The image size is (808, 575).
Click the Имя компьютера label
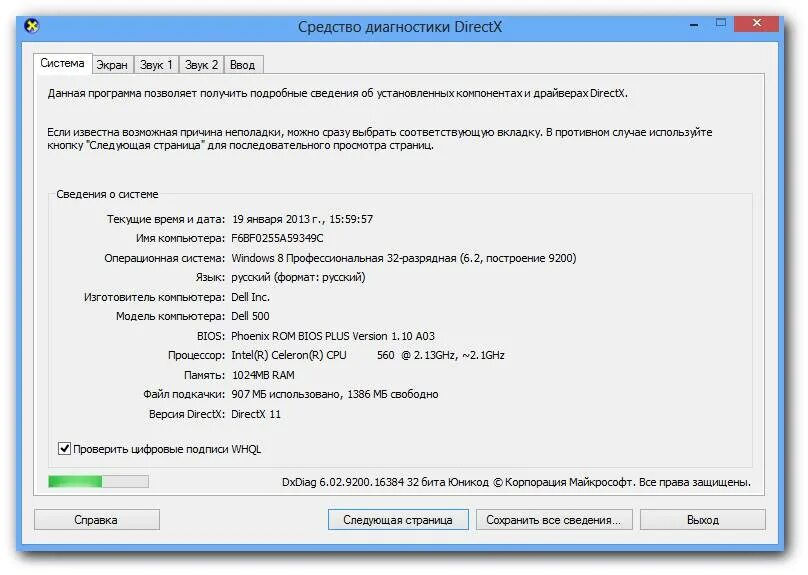point(181,238)
